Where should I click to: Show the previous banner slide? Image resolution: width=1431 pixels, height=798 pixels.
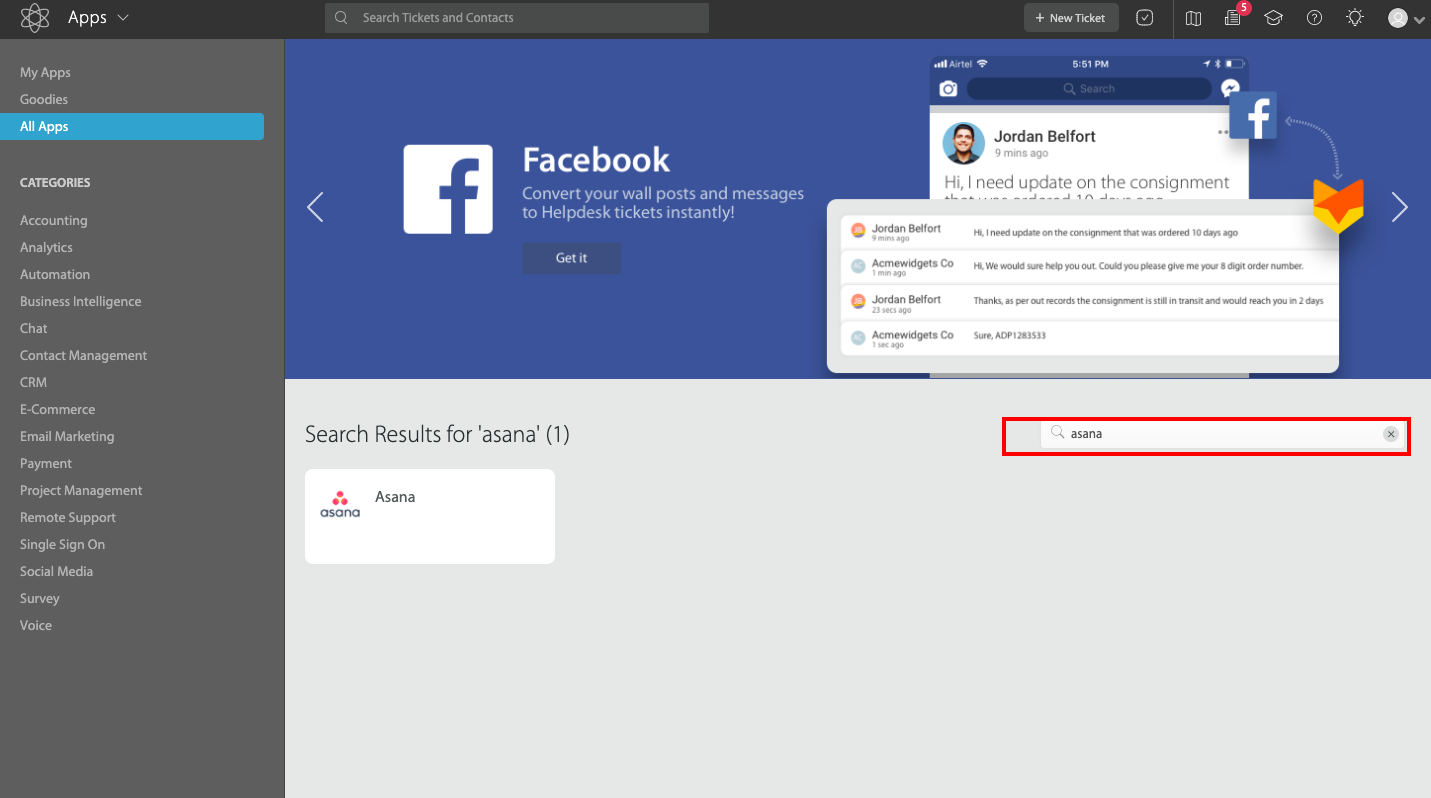point(315,207)
